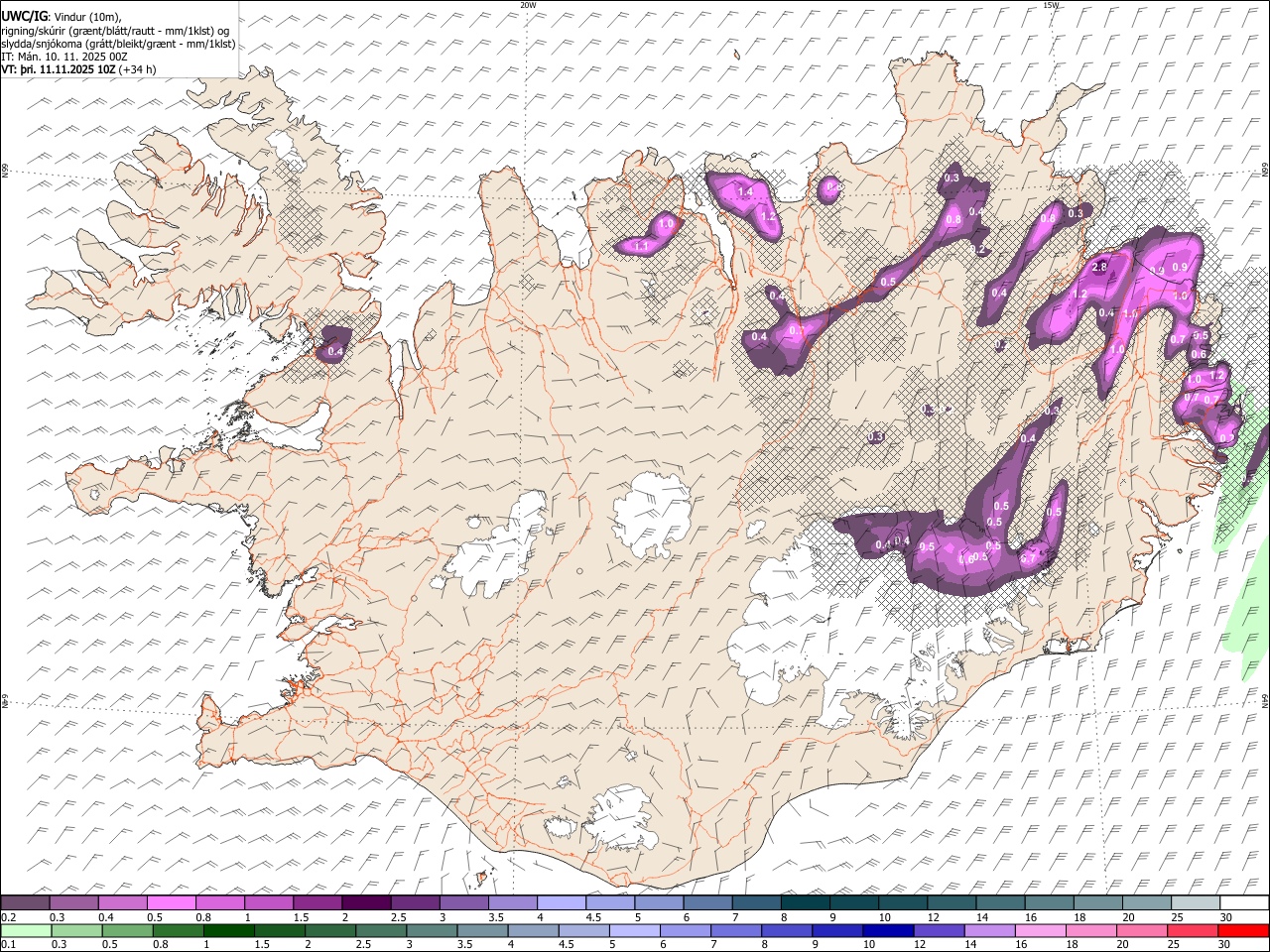Click the purple legend swatch between 0.2 and 0.3
The width and height of the screenshot is (1270, 952).
tap(25, 902)
